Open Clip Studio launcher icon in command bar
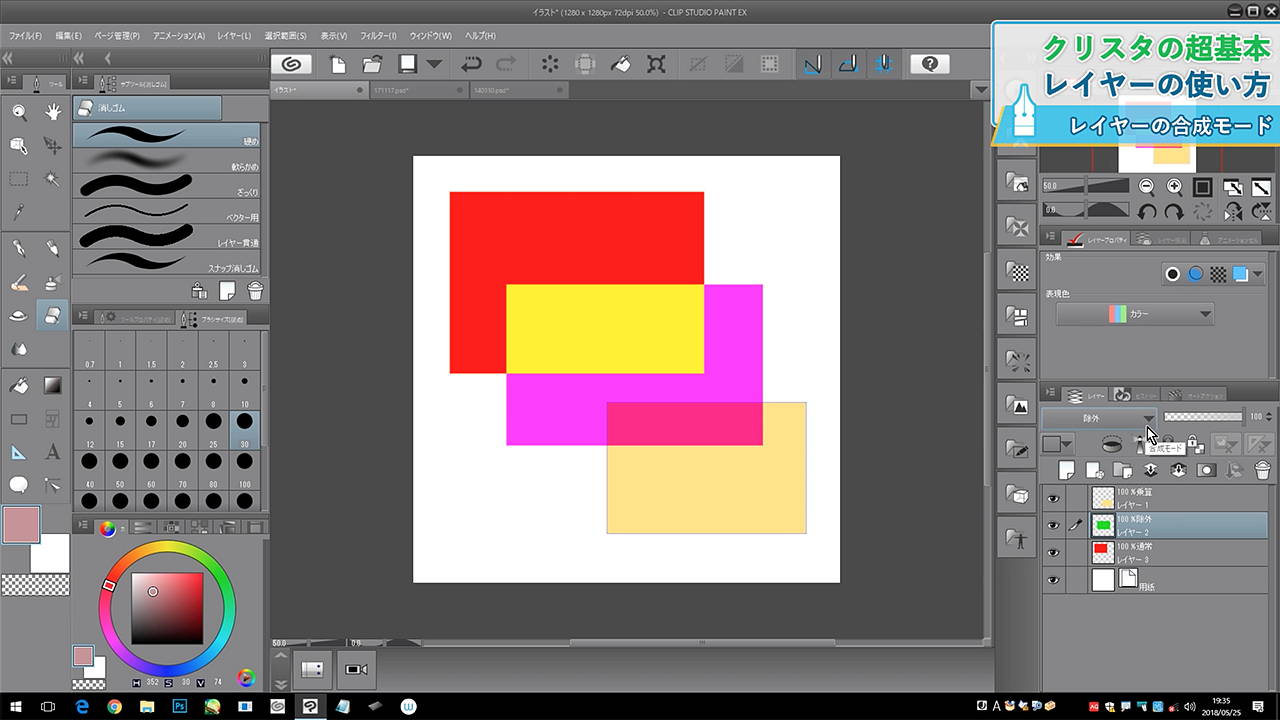The image size is (1280, 720). (291, 64)
